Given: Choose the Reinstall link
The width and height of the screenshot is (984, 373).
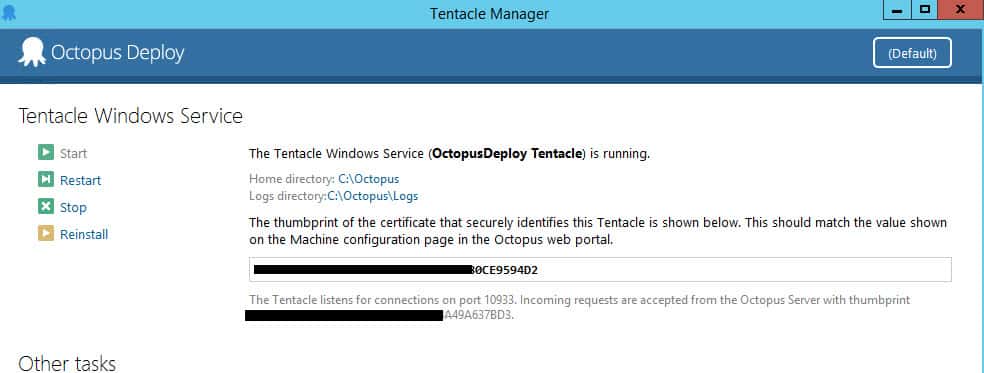Looking at the screenshot, I should click(84, 234).
